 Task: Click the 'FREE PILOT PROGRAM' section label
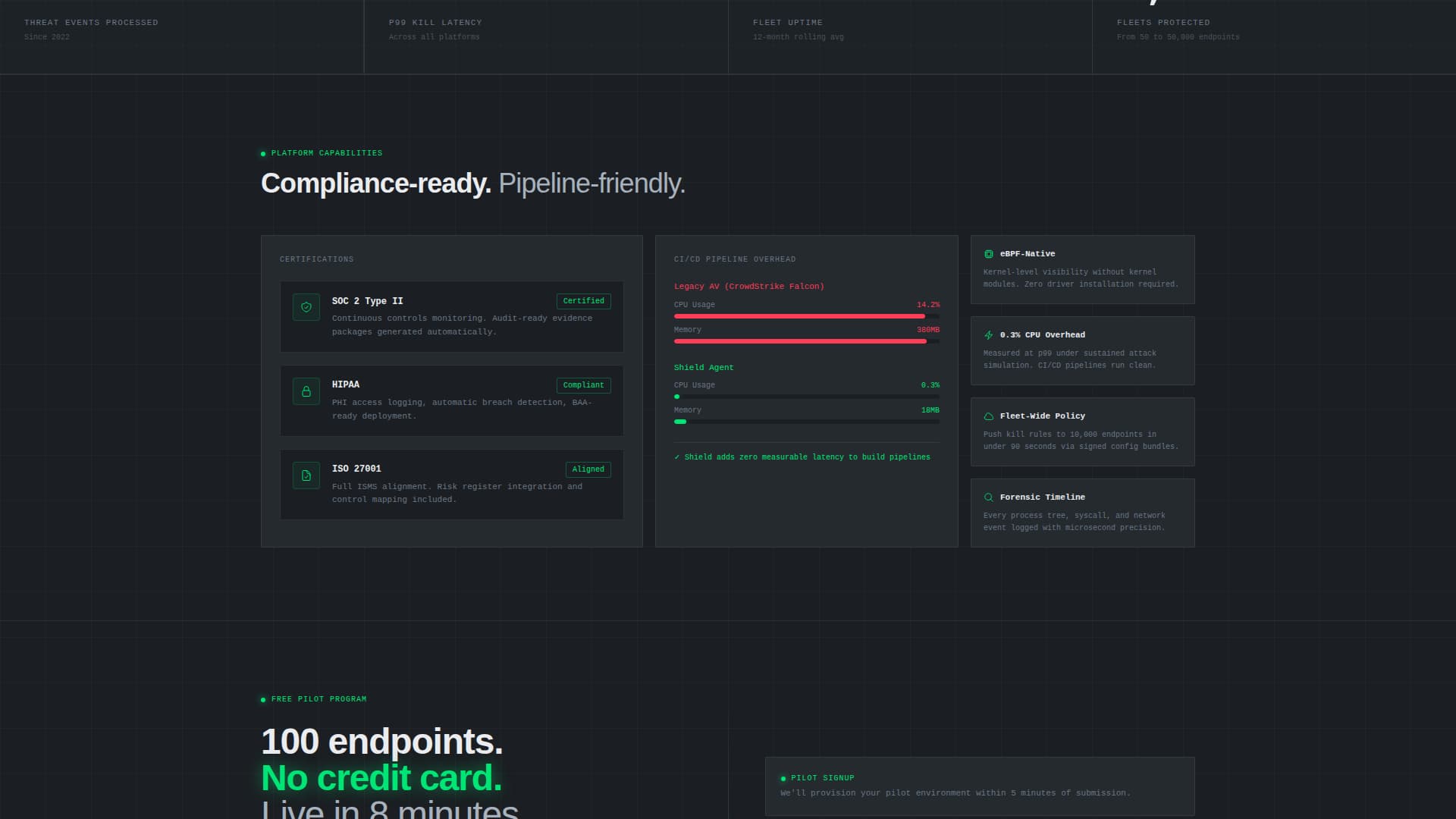click(x=318, y=699)
